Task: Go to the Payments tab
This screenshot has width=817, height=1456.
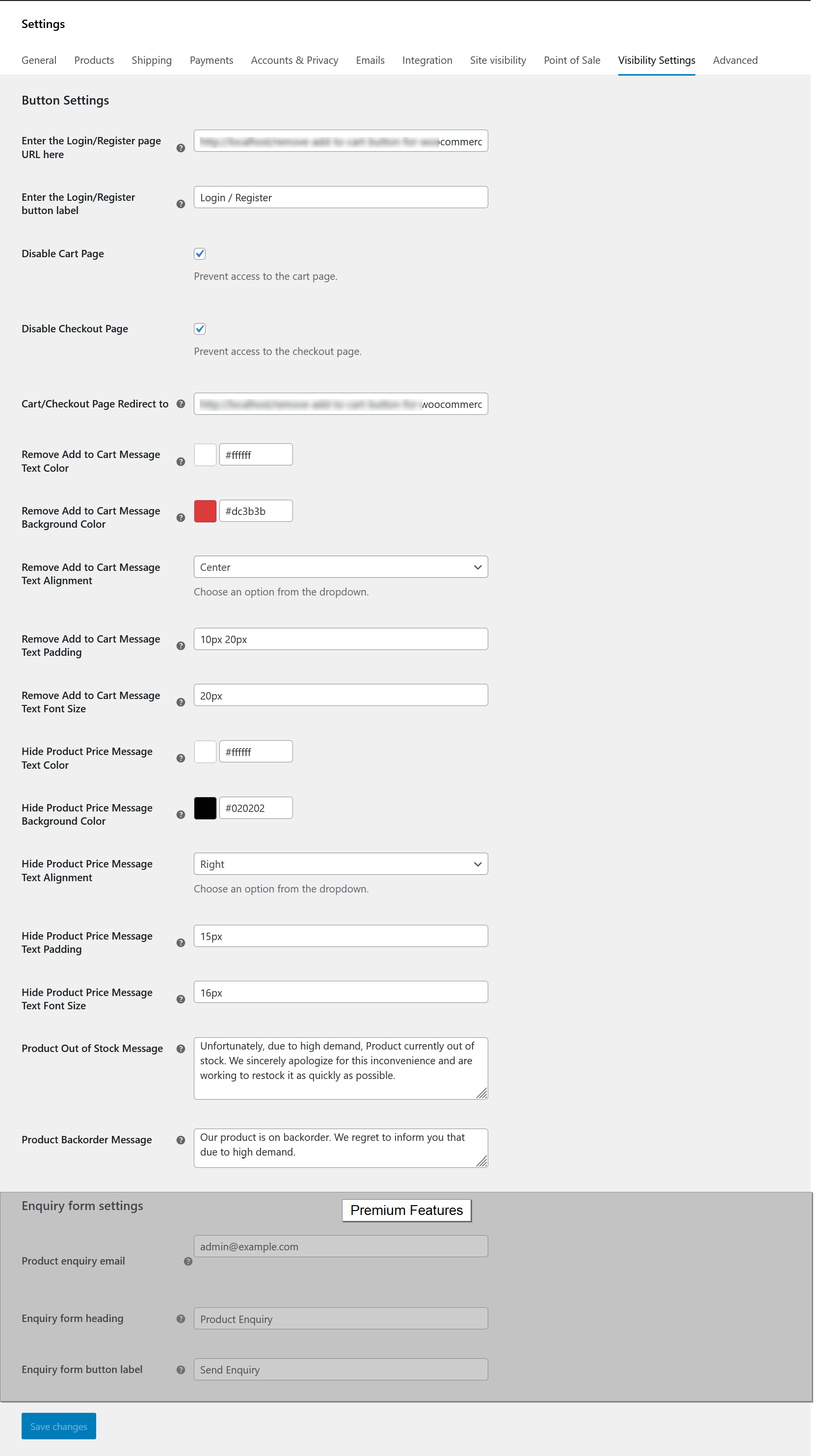Action: 211,60
